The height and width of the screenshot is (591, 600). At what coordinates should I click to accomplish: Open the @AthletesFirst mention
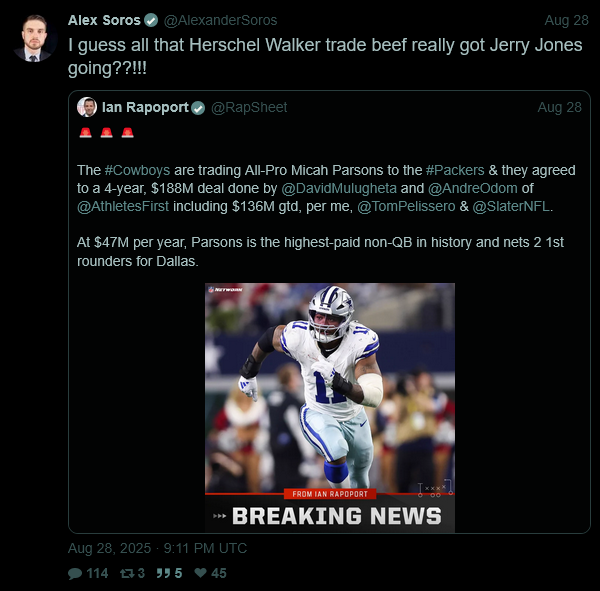point(123,206)
